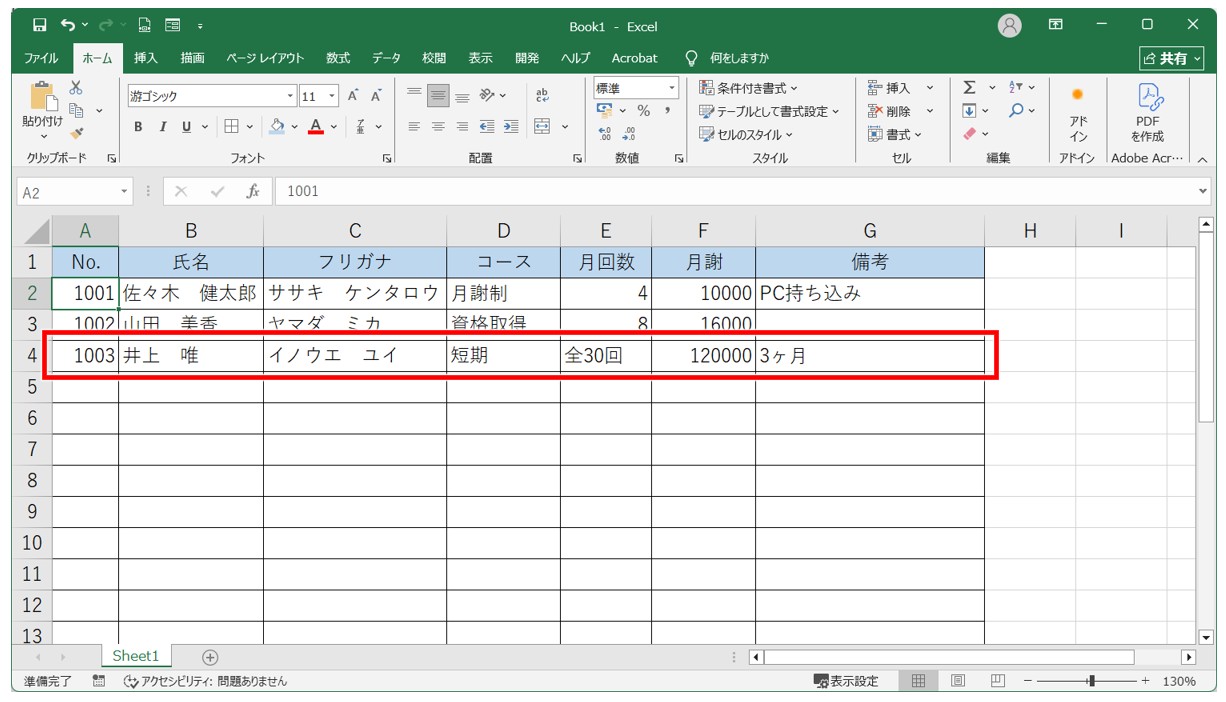
Task: Click the Increase Decimal icon
Action: (605, 134)
